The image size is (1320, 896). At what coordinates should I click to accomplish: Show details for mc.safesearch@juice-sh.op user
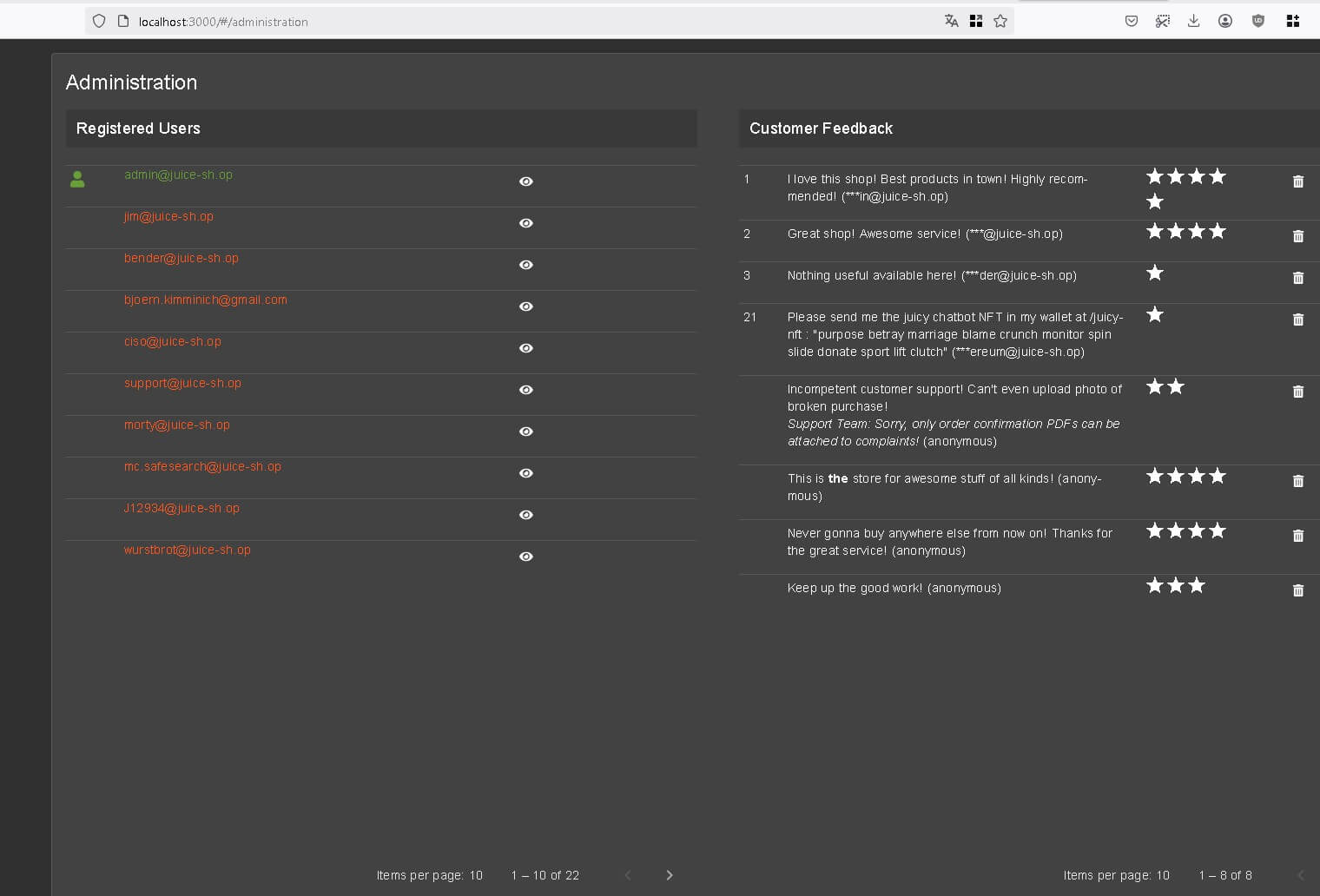(x=525, y=473)
